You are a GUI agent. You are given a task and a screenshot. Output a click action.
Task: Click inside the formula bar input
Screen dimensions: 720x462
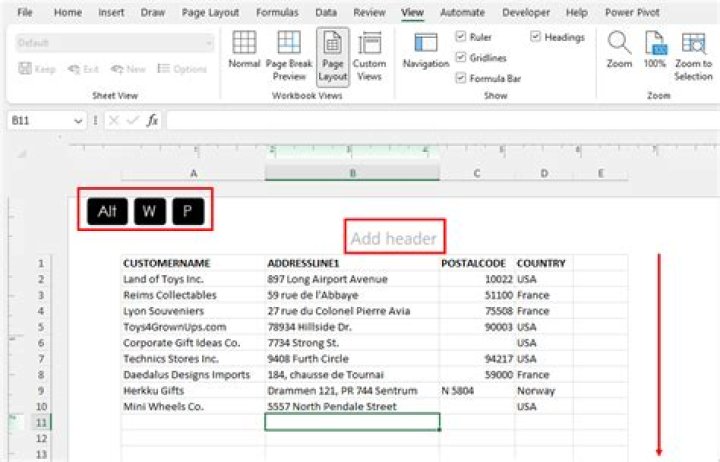[x=443, y=120]
